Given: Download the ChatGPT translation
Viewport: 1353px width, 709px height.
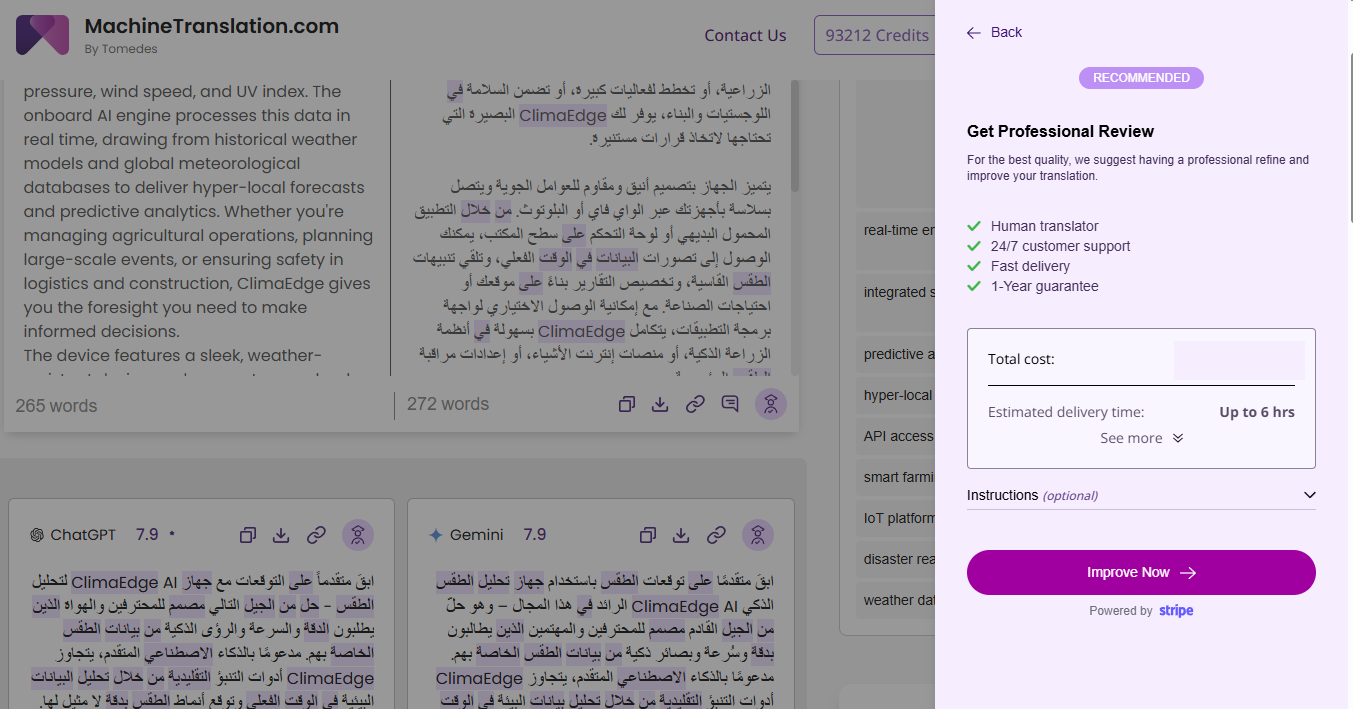Looking at the screenshot, I should pos(282,535).
